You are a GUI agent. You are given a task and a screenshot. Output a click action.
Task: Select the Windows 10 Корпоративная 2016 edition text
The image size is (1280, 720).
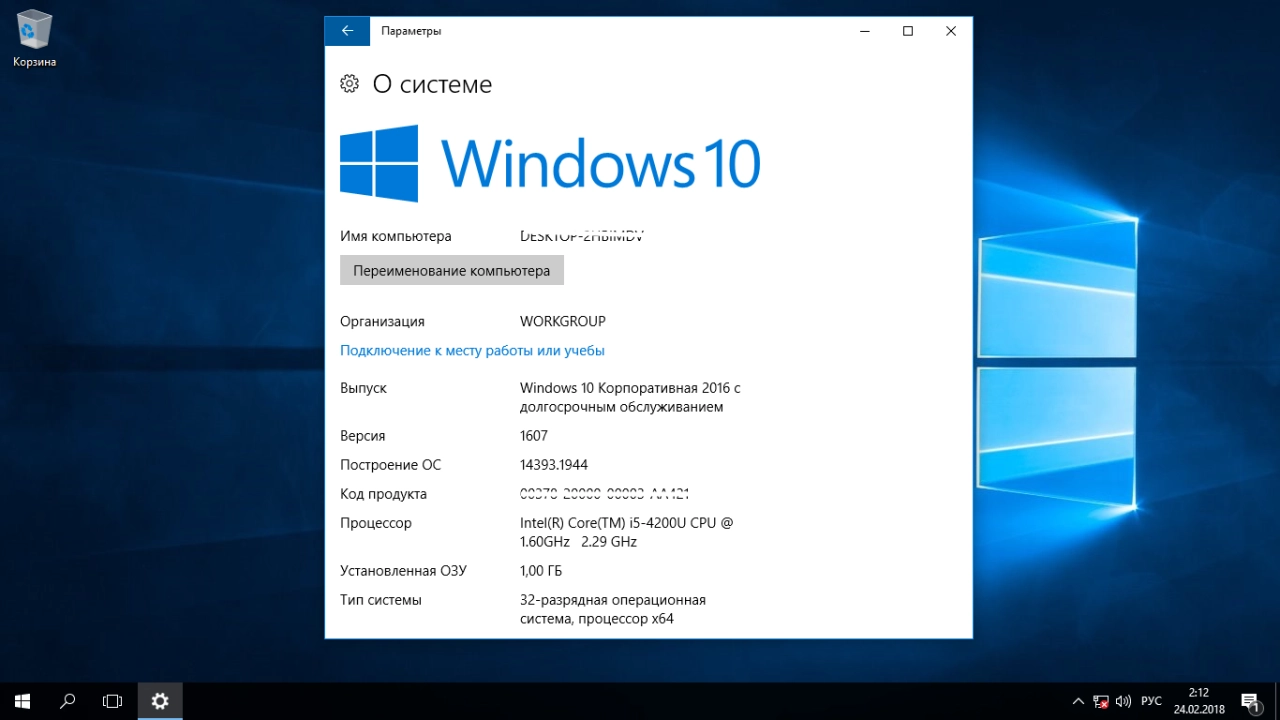tap(630, 397)
